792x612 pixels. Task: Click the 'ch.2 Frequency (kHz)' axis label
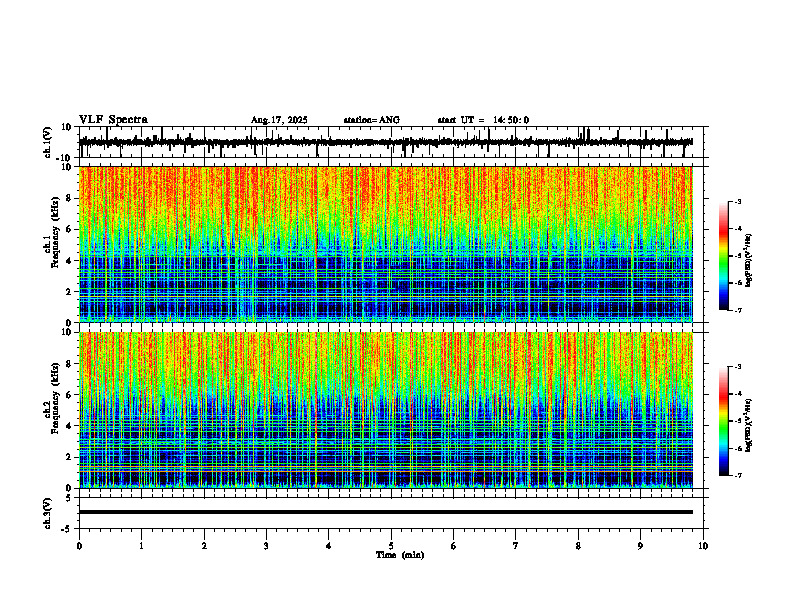52,398
